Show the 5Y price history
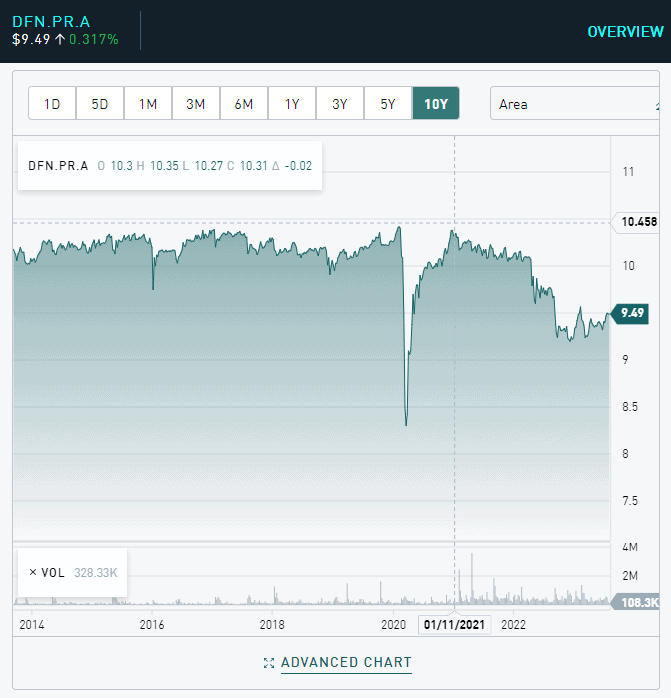Screen dimensions: 671x698 [388, 104]
